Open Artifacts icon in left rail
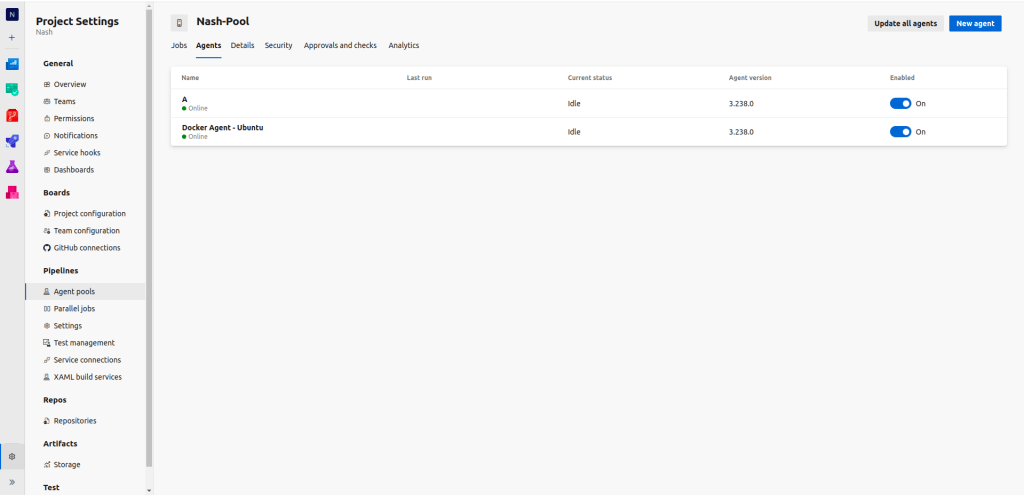Image resolution: width=1024 pixels, height=495 pixels. (12, 192)
